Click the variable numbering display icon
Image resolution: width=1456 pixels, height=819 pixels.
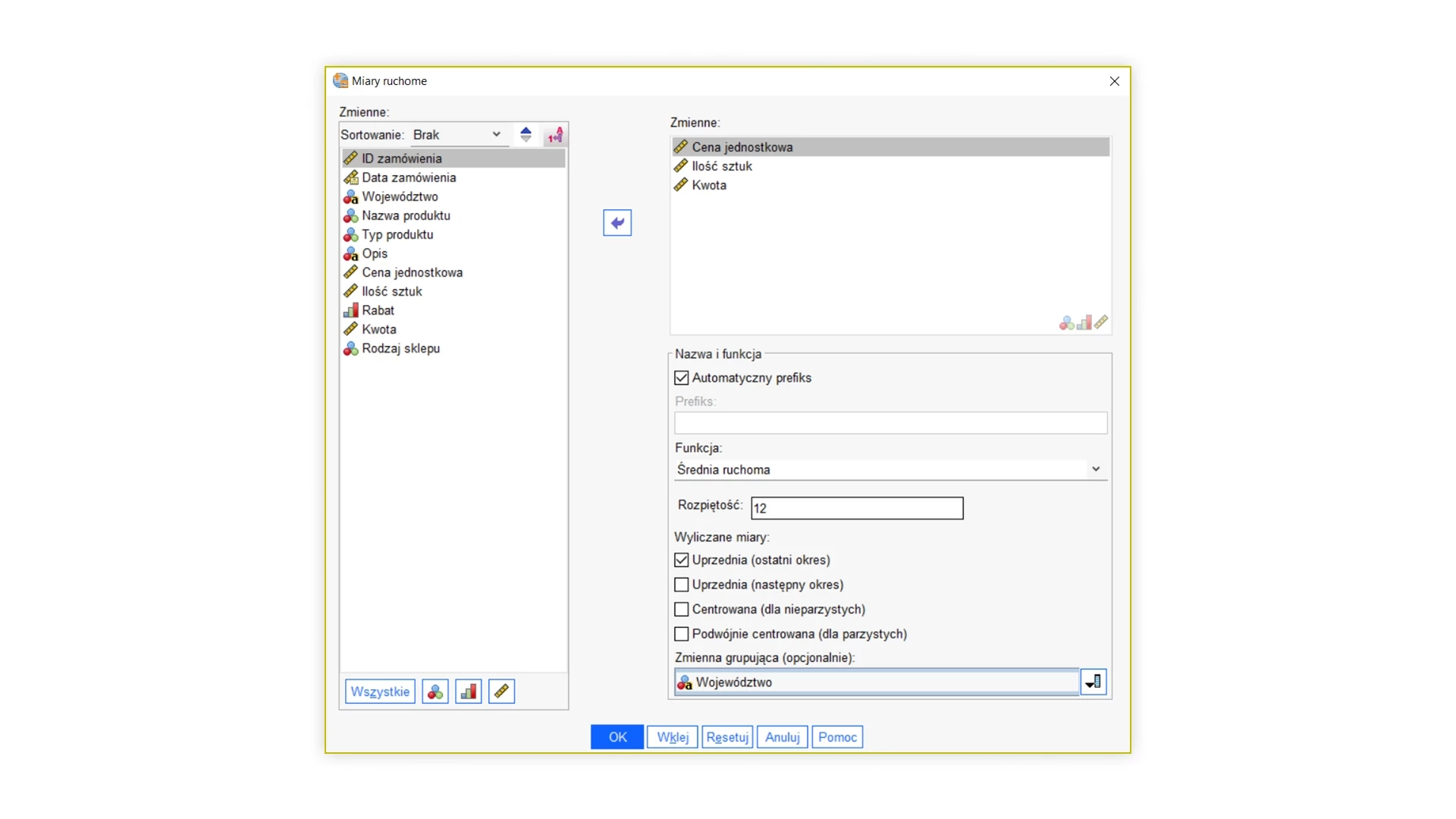(x=555, y=135)
